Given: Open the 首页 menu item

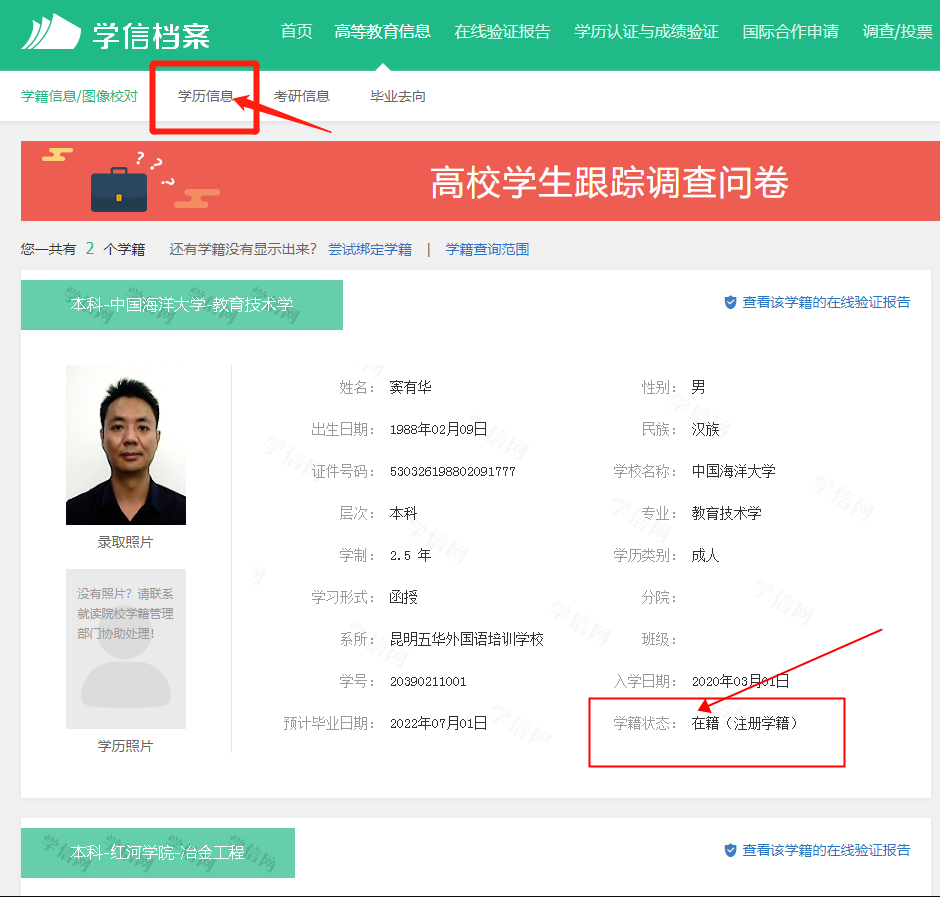Looking at the screenshot, I should point(297,32).
